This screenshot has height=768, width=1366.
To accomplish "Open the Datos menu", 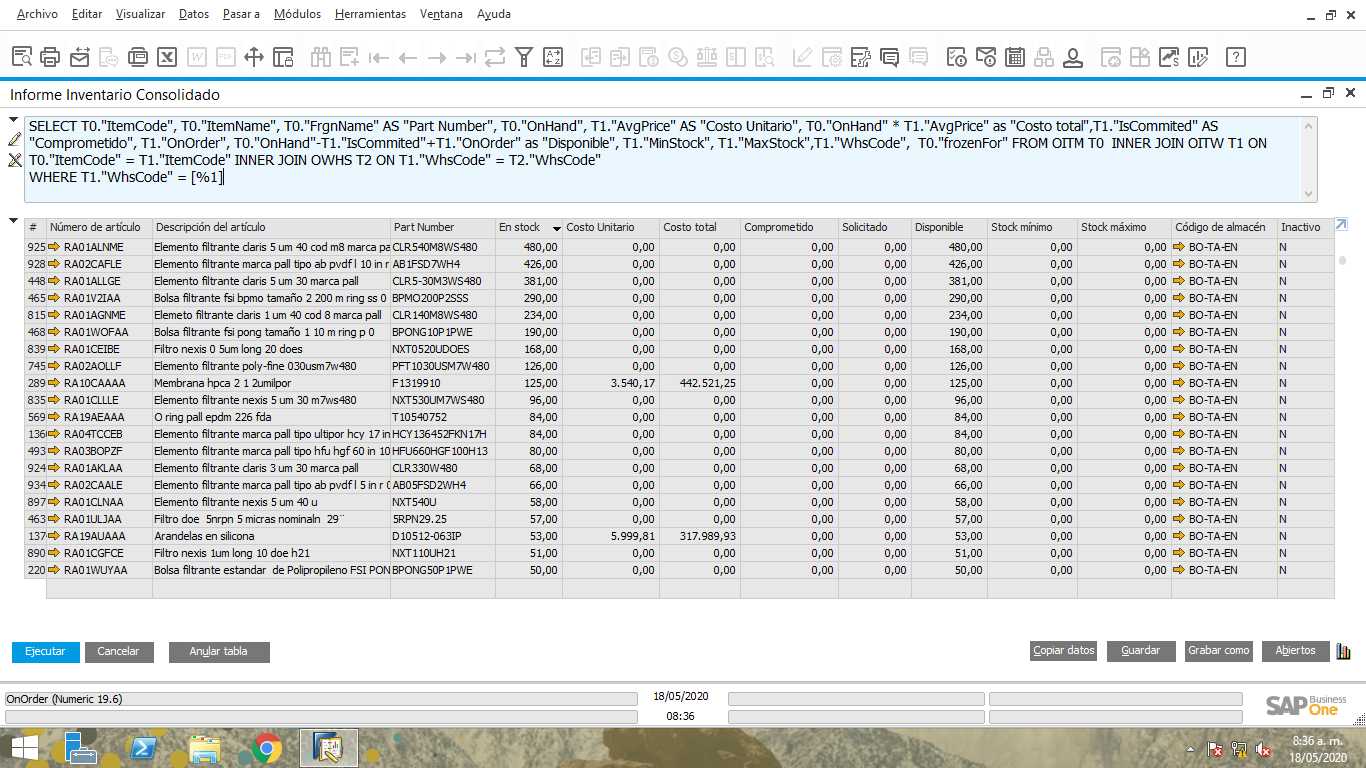I will pyautogui.click(x=194, y=14).
